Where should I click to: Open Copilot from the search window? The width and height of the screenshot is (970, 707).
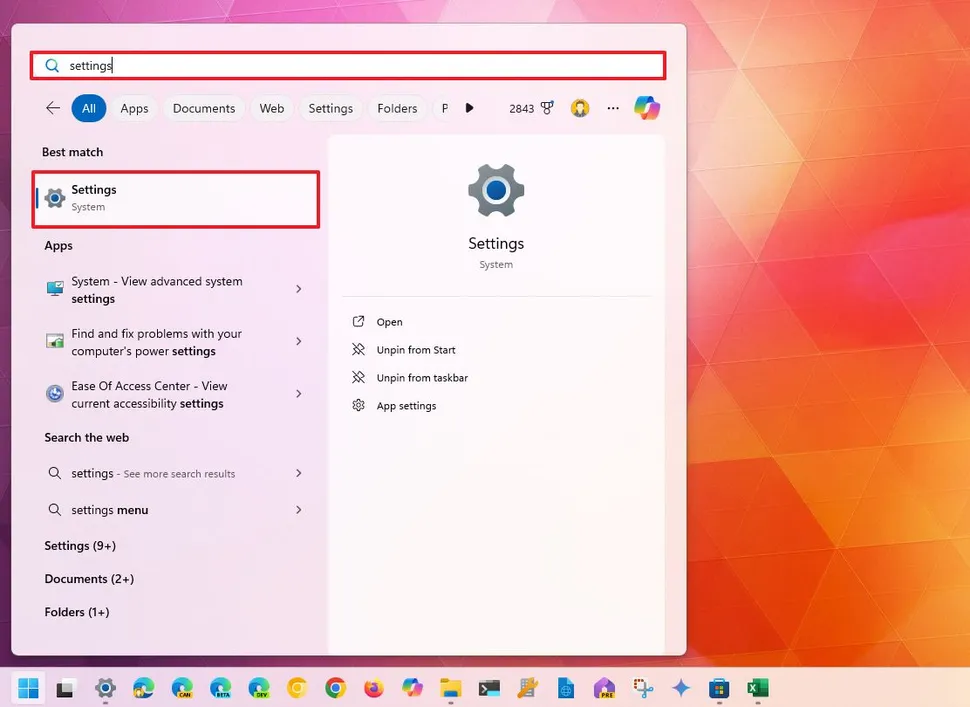(647, 108)
